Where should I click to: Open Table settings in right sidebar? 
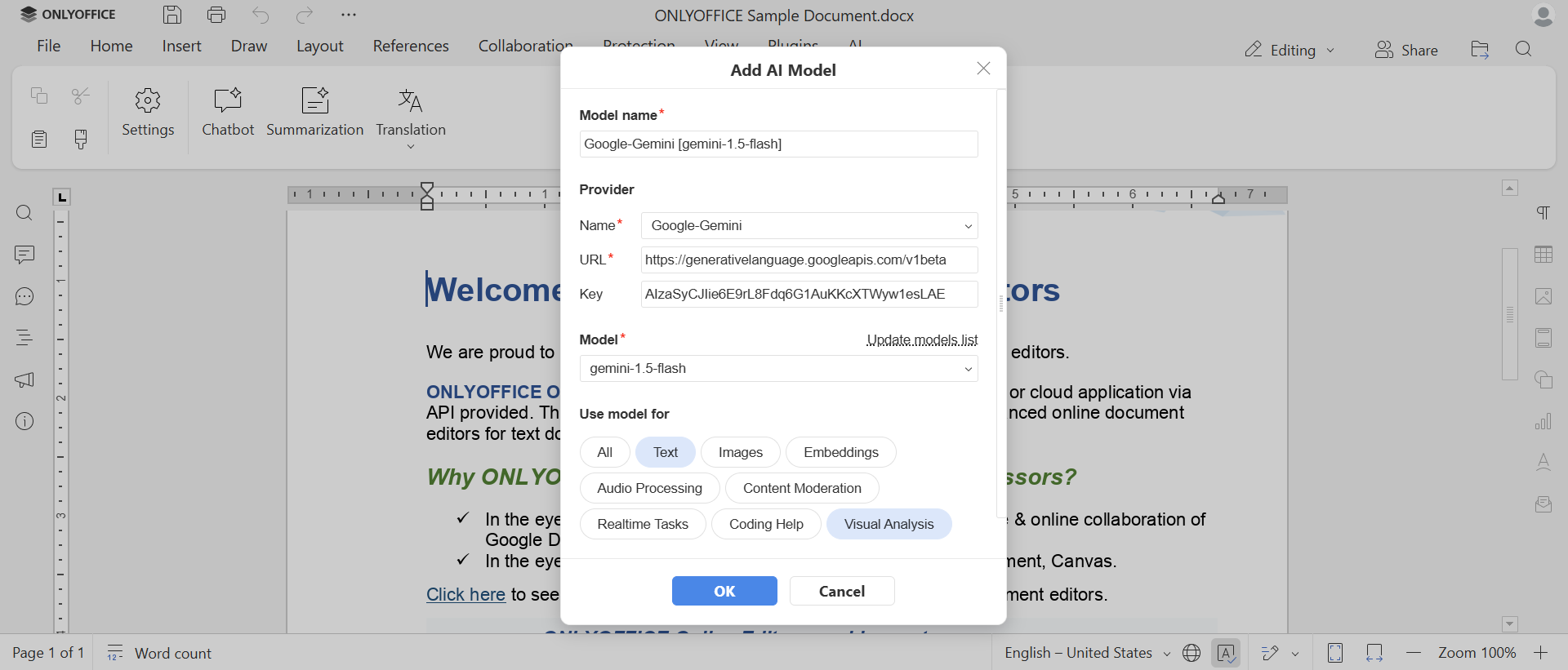pyautogui.click(x=1543, y=255)
